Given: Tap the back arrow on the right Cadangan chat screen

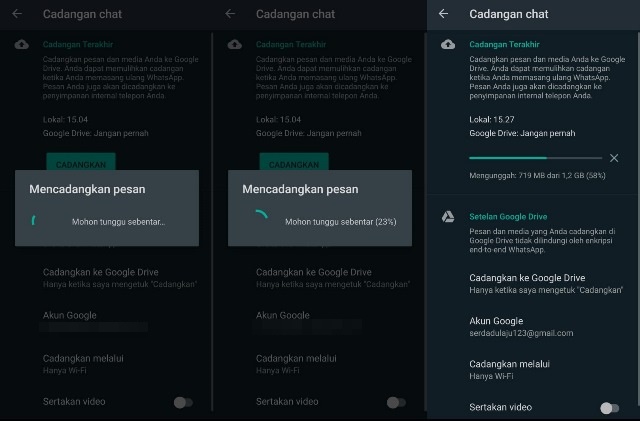Looking at the screenshot, I should 444,14.
